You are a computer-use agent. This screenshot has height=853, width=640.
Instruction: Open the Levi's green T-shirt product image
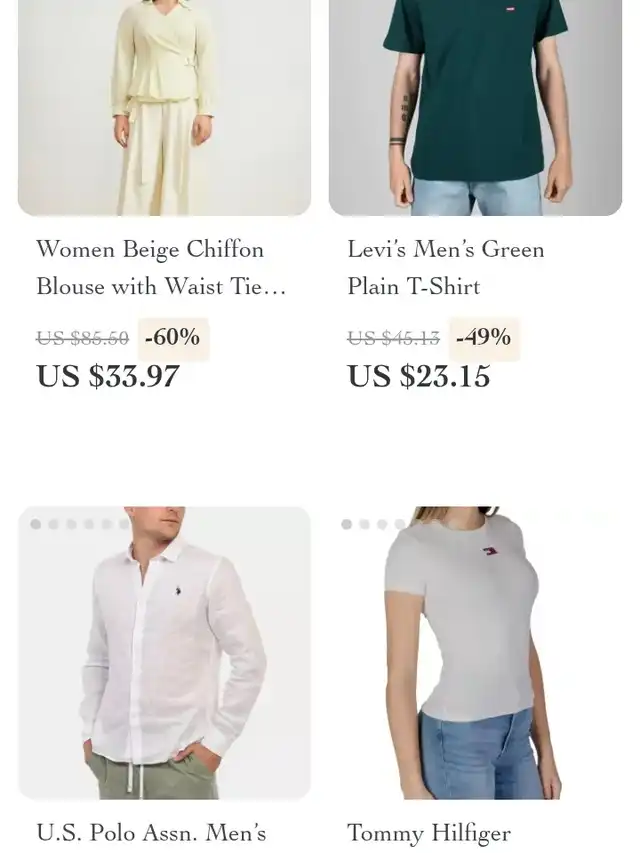(475, 108)
